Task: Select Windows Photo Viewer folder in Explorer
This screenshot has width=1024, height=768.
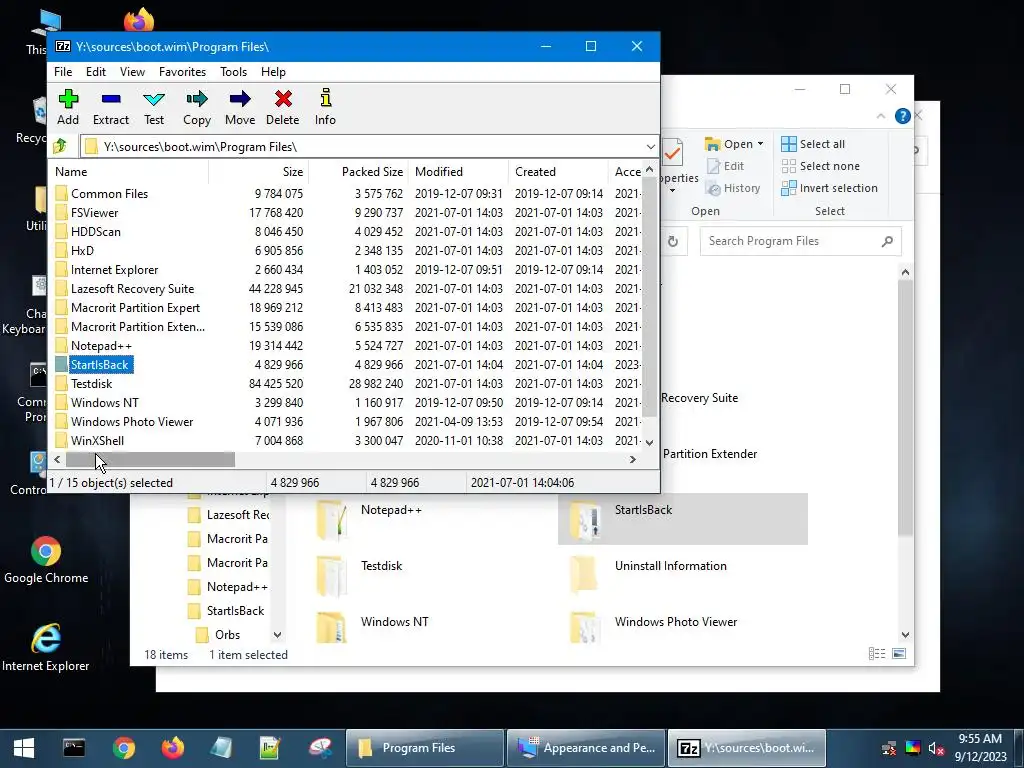Action: (682, 627)
